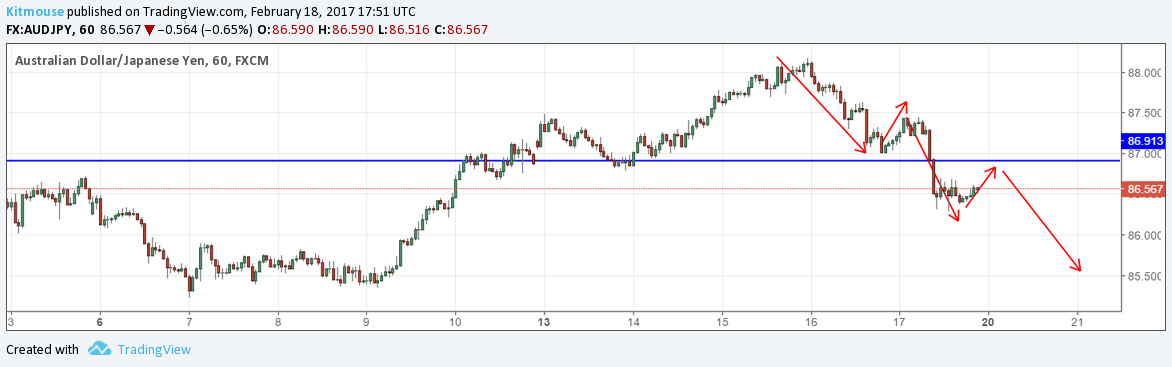This screenshot has width=1172, height=367.
Task: Select the H:86.590 high value
Action: pos(346,29)
